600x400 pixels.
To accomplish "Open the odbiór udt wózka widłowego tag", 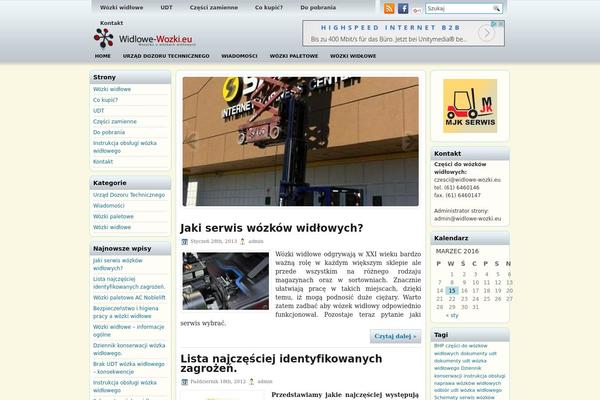I will tap(468, 390).
